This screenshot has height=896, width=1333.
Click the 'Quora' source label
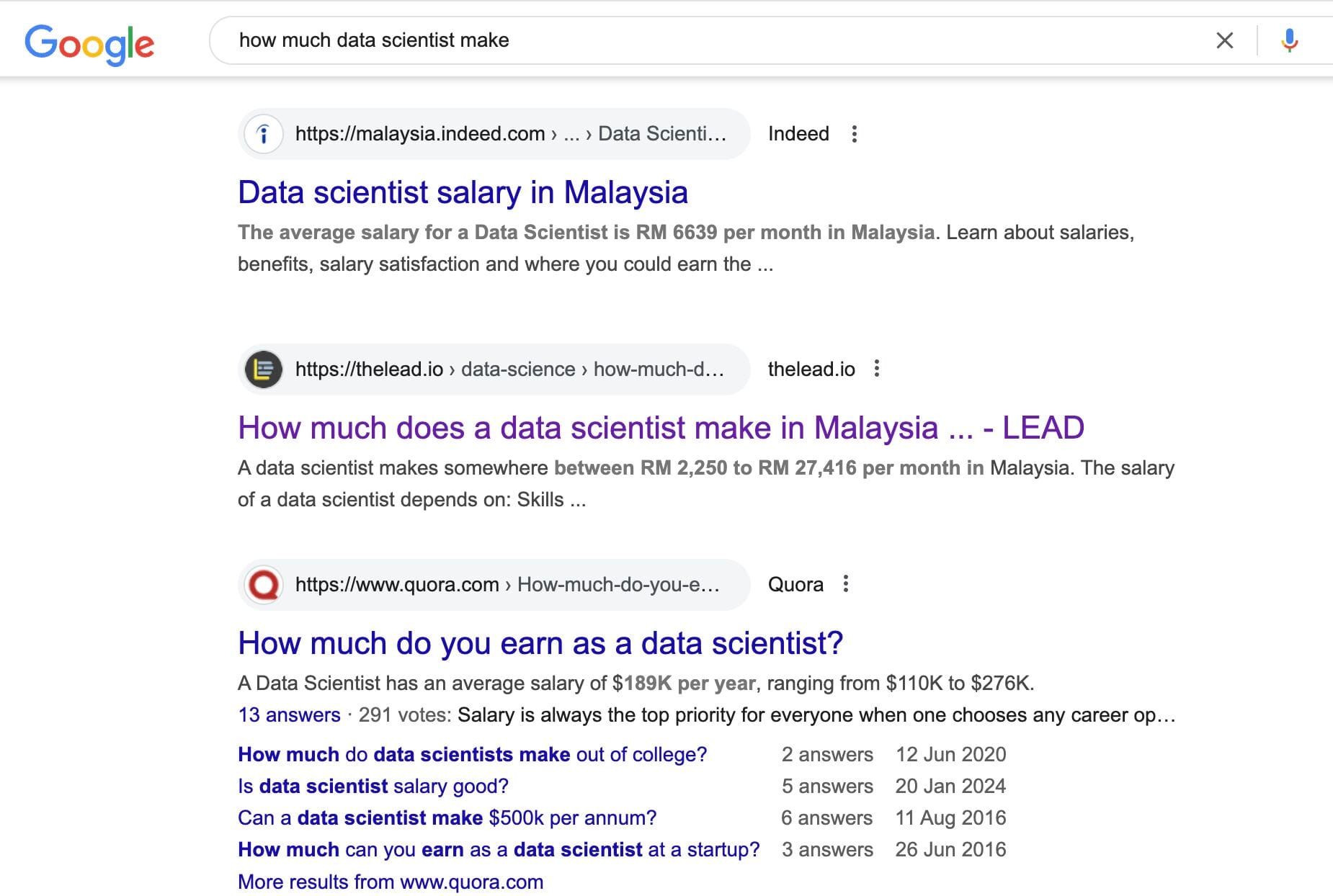coord(795,585)
